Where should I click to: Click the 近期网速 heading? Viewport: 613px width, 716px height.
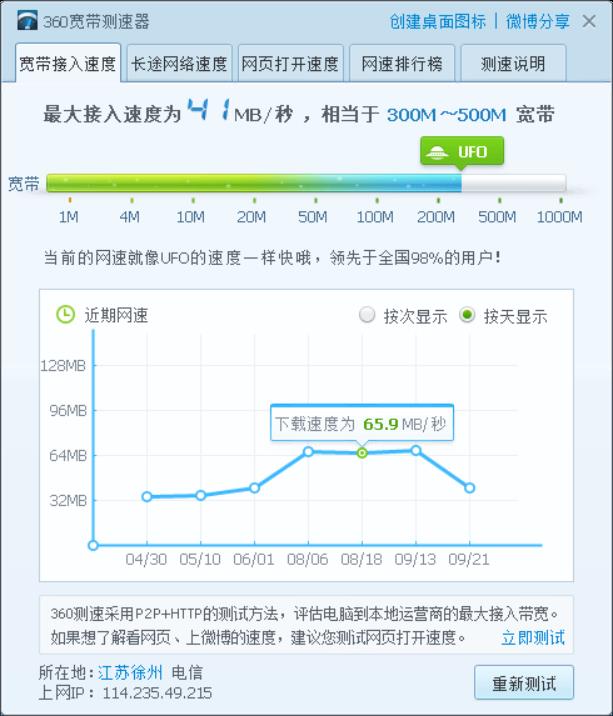pos(116,316)
